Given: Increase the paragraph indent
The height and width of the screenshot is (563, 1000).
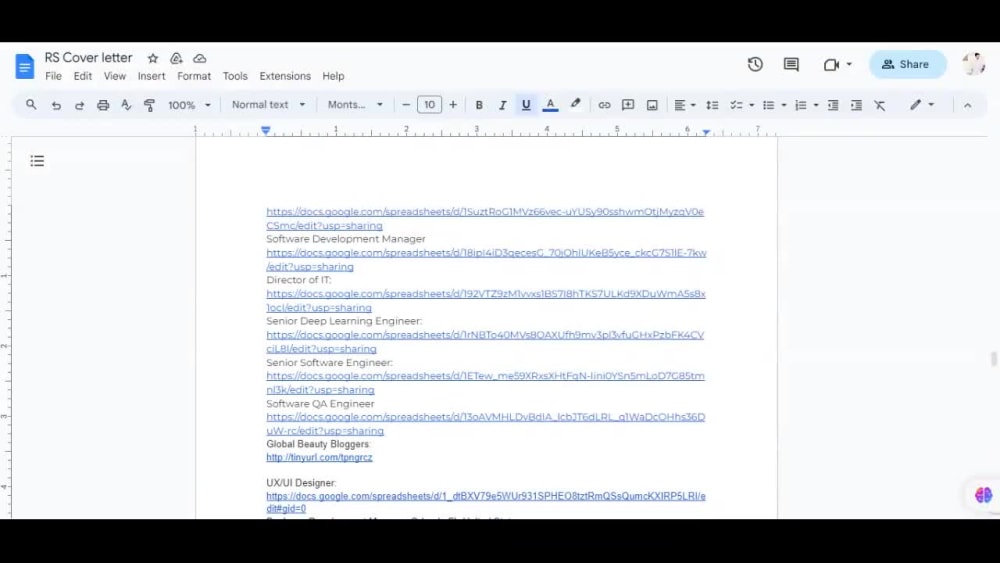Looking at the screenshot, I should coord(857,105).
